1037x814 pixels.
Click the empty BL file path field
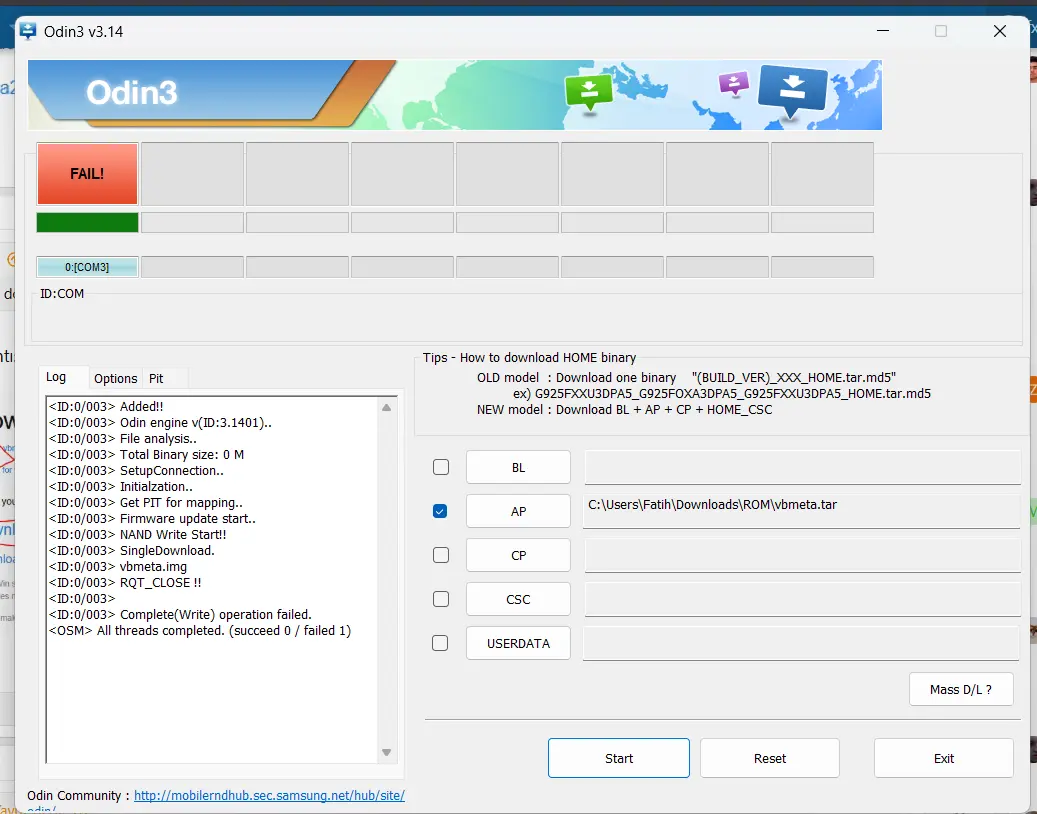pos(802,468)
